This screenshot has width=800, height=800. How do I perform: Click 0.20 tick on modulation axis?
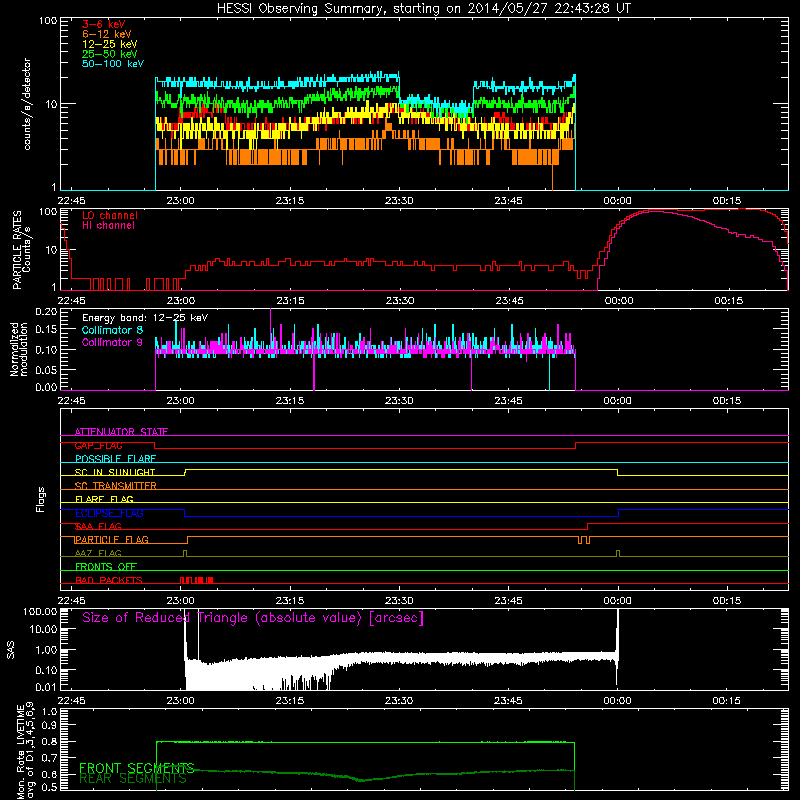46,312
